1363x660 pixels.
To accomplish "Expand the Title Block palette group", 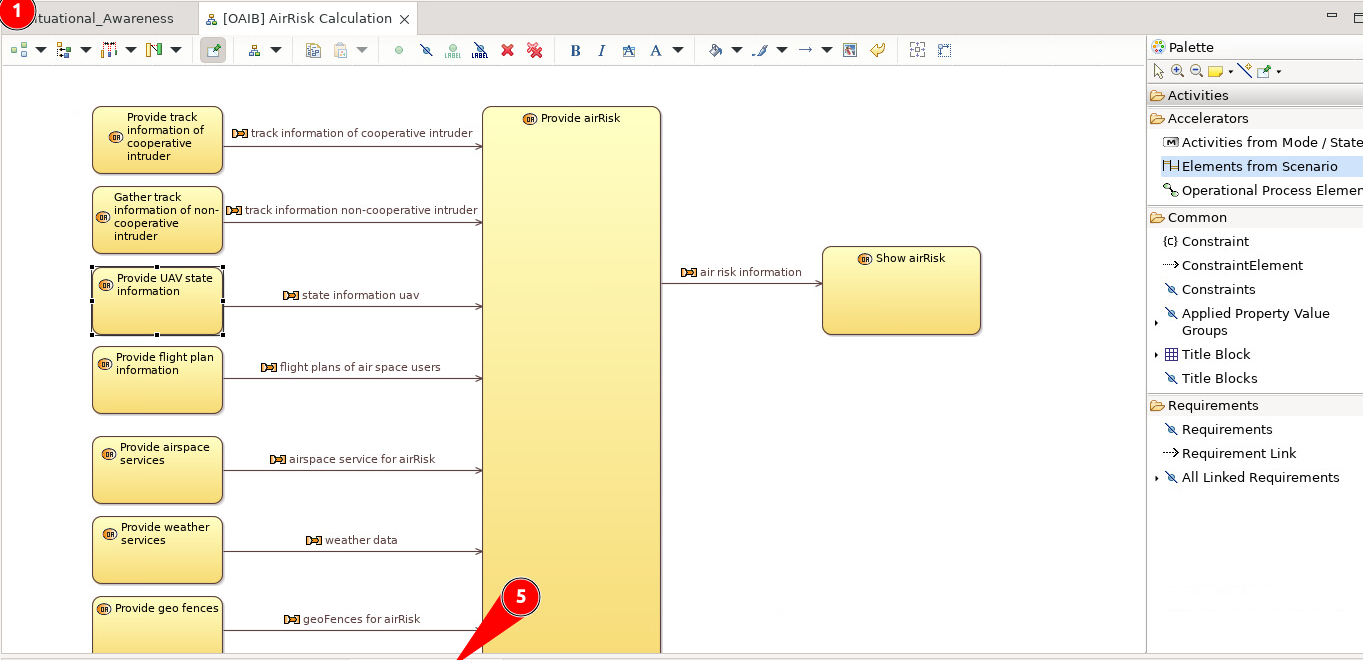I will click(1156, 355).
